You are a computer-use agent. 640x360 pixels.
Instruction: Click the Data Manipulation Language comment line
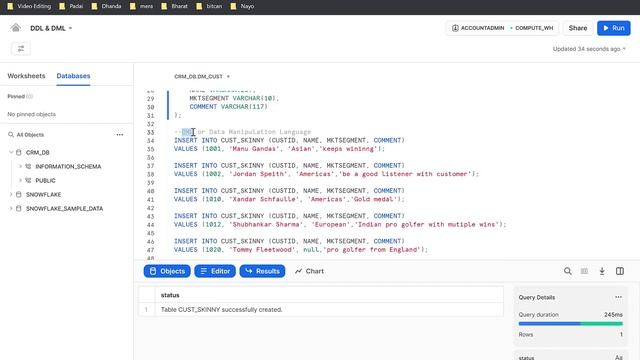(x=242, y=132)
